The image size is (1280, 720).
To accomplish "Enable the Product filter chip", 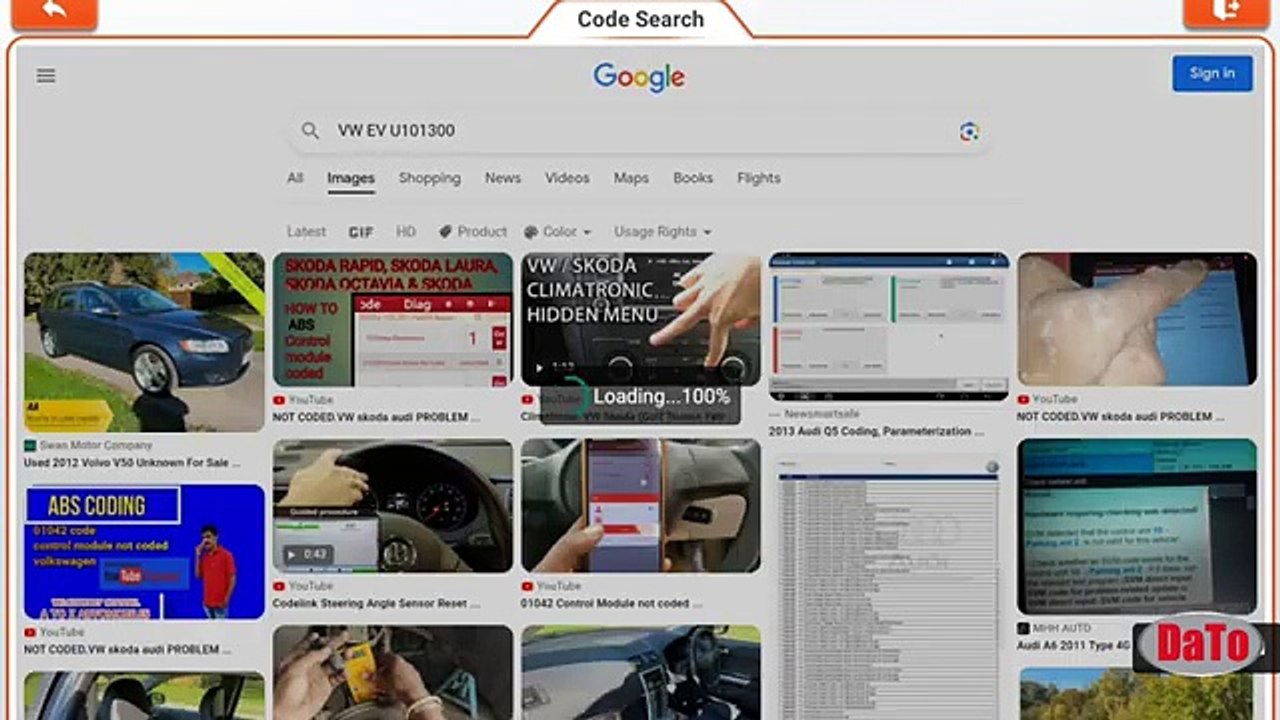I will (x=473, y=232).
